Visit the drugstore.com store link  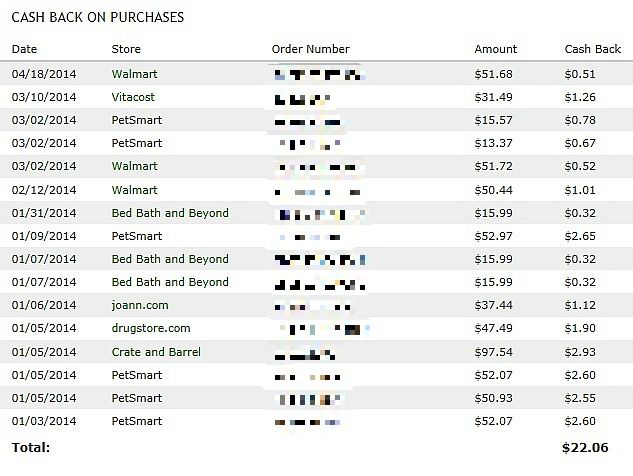[151, 328]
